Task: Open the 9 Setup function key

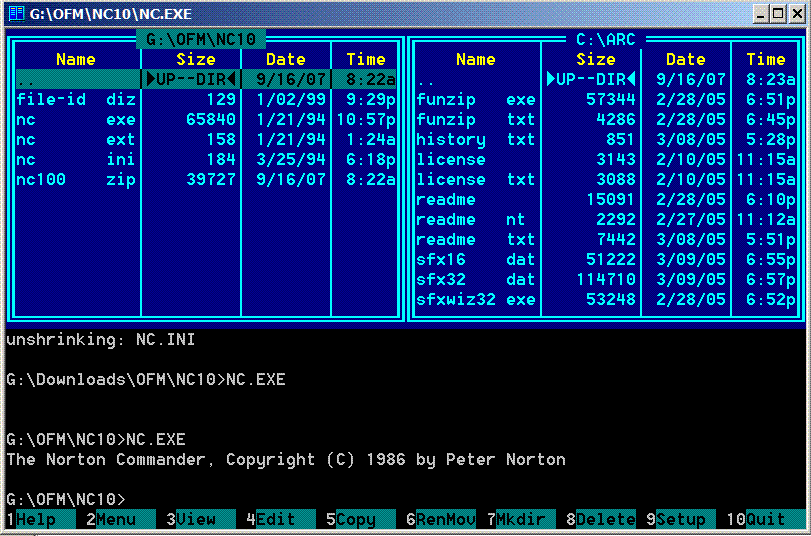Action: point(680,519)
